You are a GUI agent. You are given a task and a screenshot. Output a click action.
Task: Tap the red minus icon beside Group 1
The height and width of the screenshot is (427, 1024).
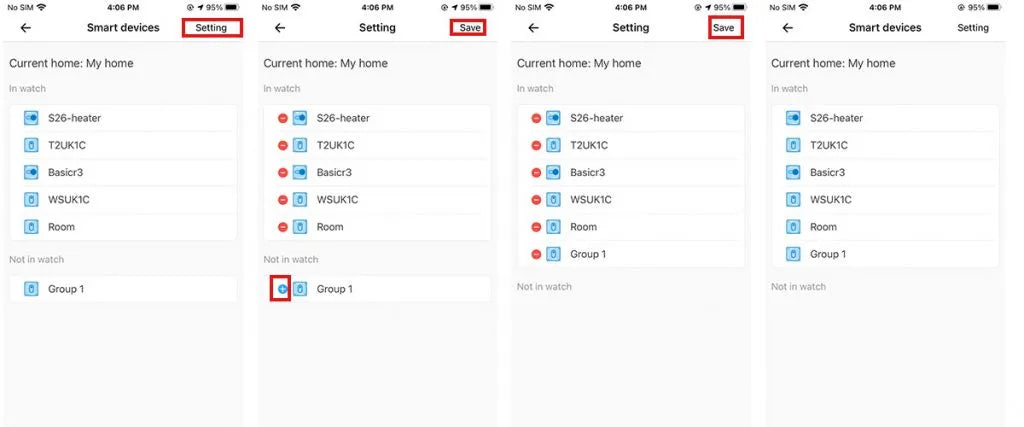(x=536, y=254)
